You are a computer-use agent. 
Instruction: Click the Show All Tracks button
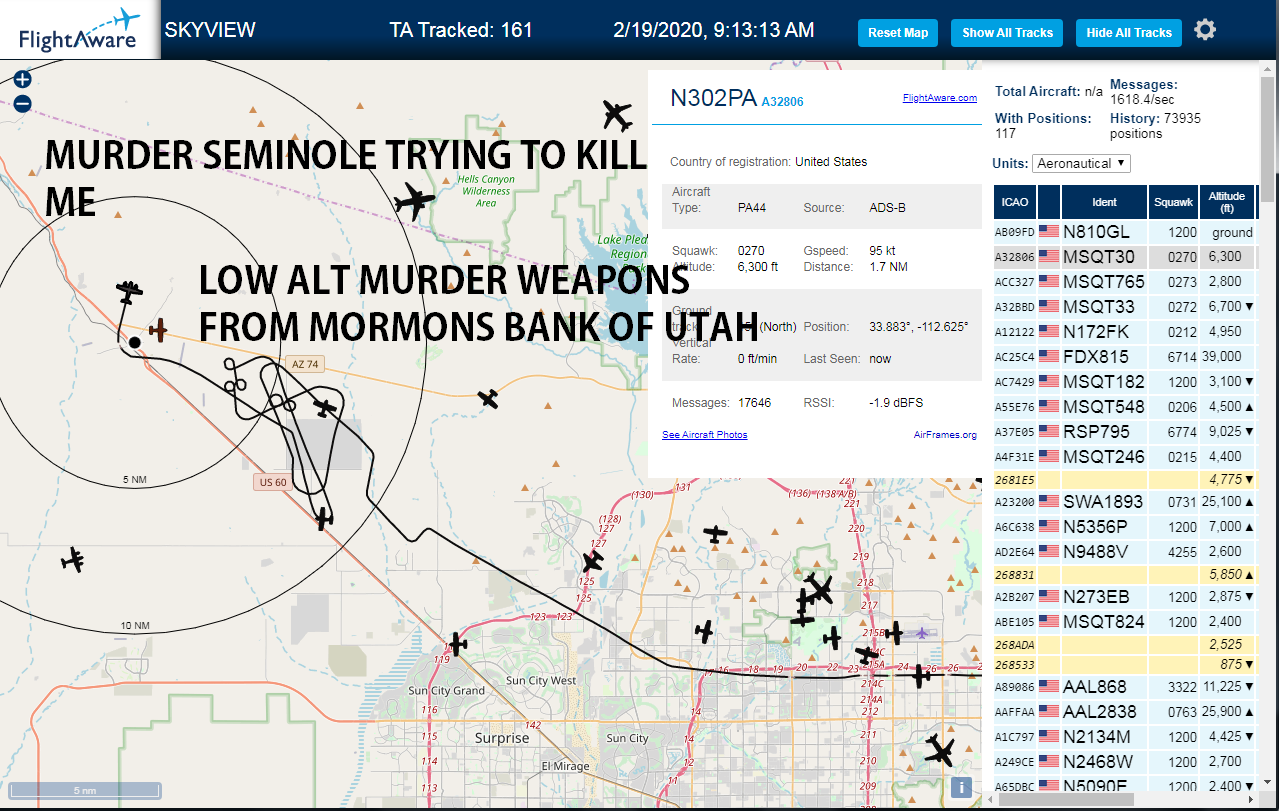[x=1007, y=33]
